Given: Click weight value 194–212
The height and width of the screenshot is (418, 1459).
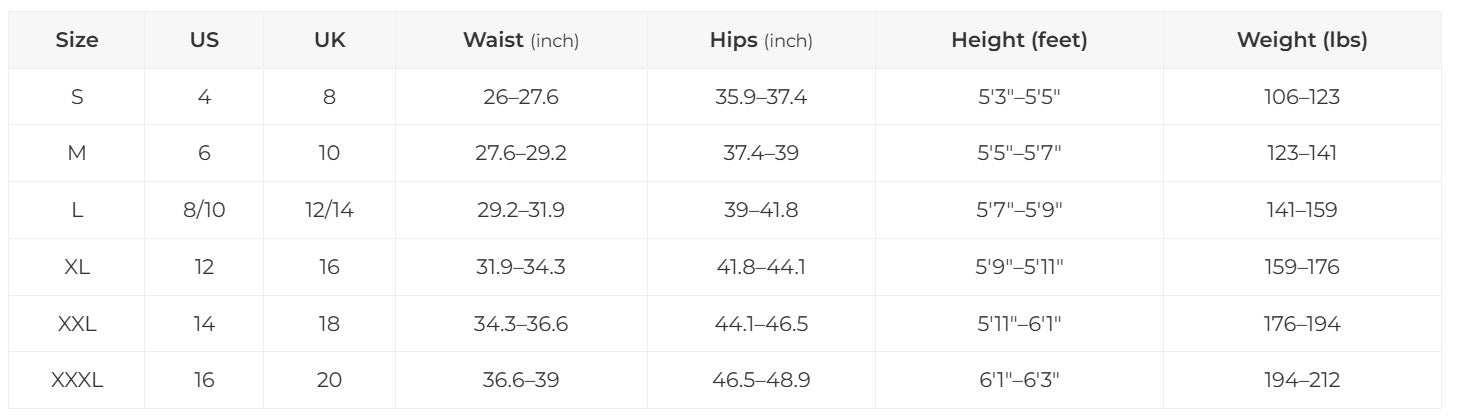Looking at the screenshot, I should [1302, 381].
